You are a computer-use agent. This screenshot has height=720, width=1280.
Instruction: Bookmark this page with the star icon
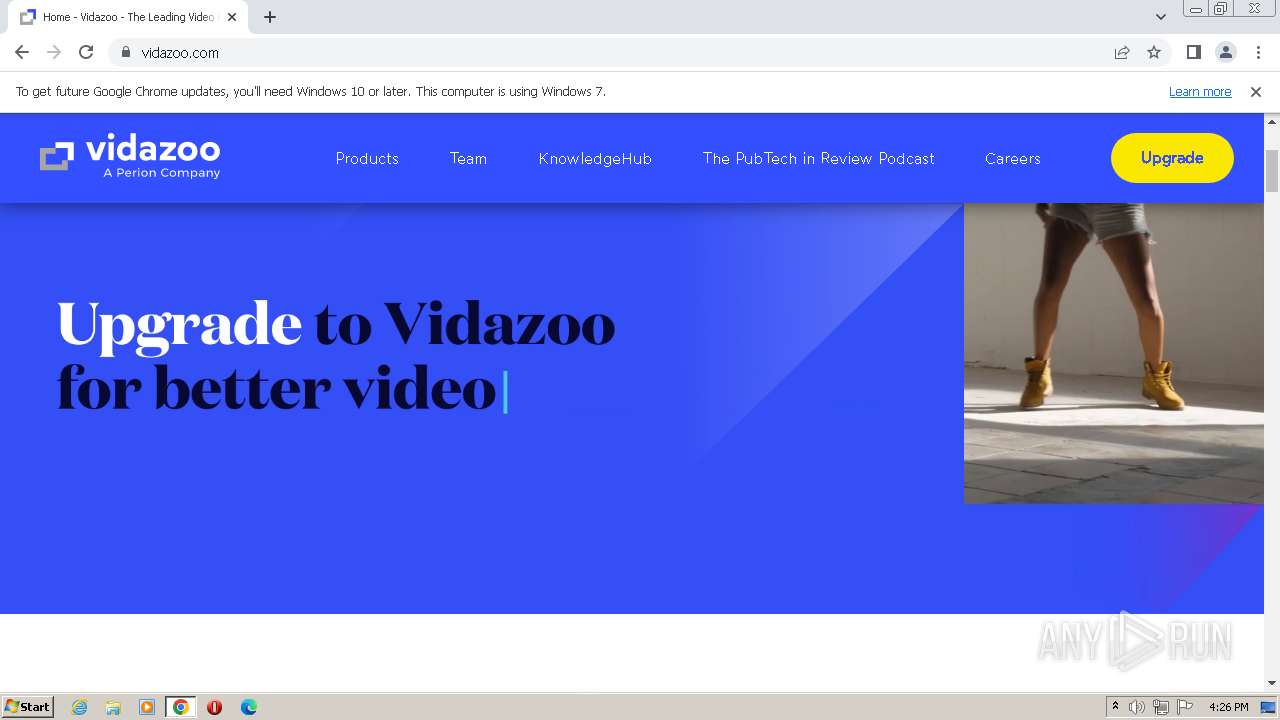(1154, 52)
